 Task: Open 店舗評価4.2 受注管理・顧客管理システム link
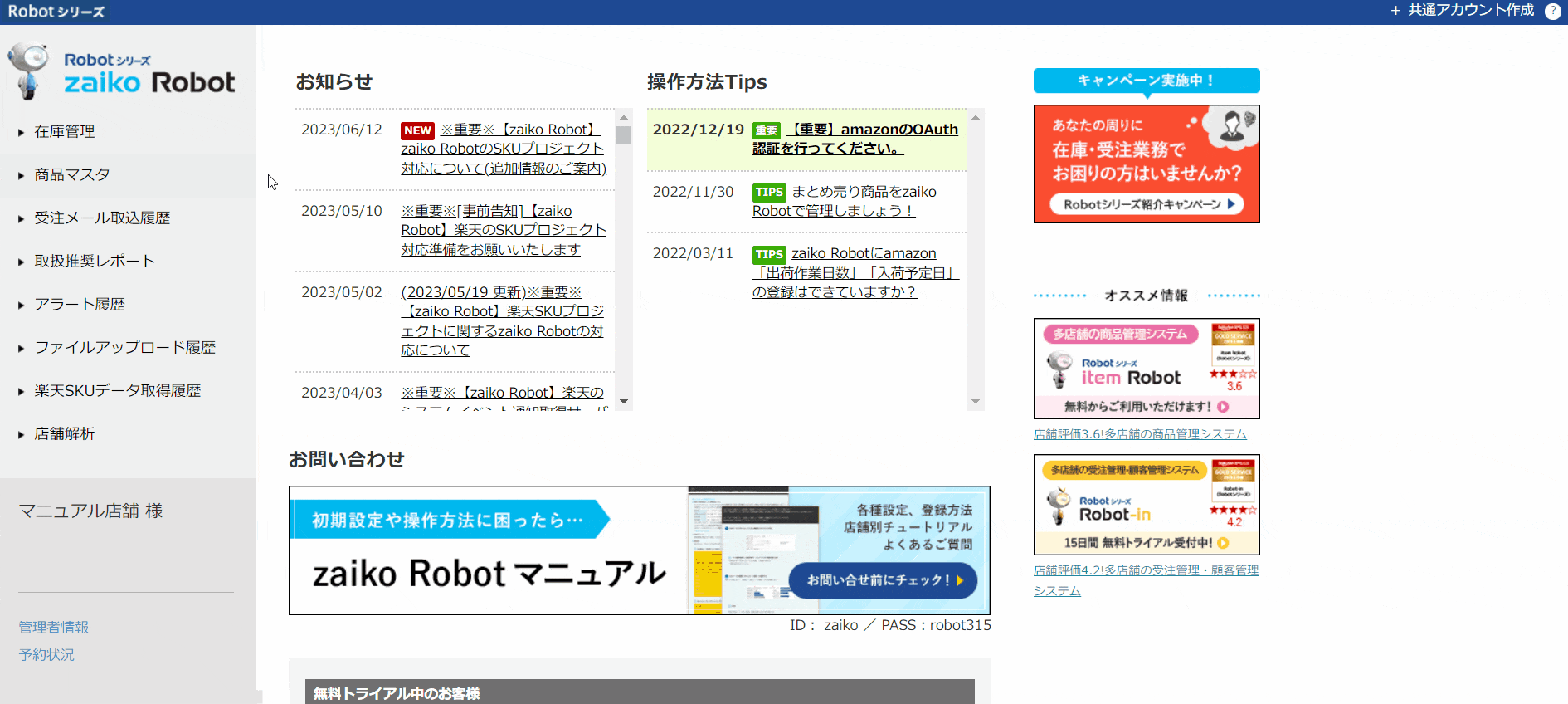1146,580
